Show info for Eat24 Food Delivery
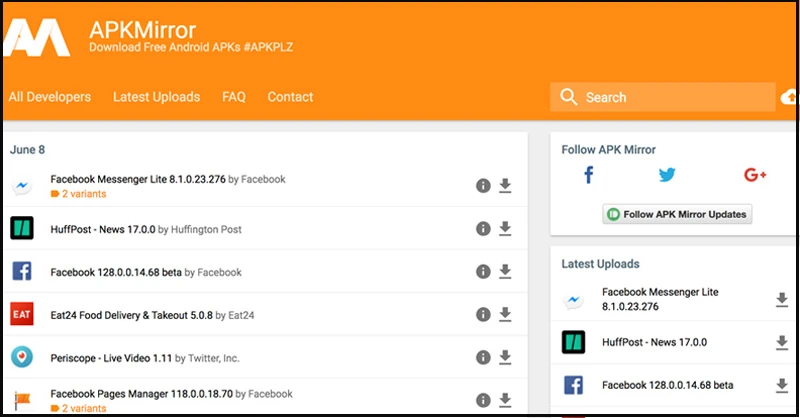The width and height of the screenshot is (800, 418). tap(483, 314)
